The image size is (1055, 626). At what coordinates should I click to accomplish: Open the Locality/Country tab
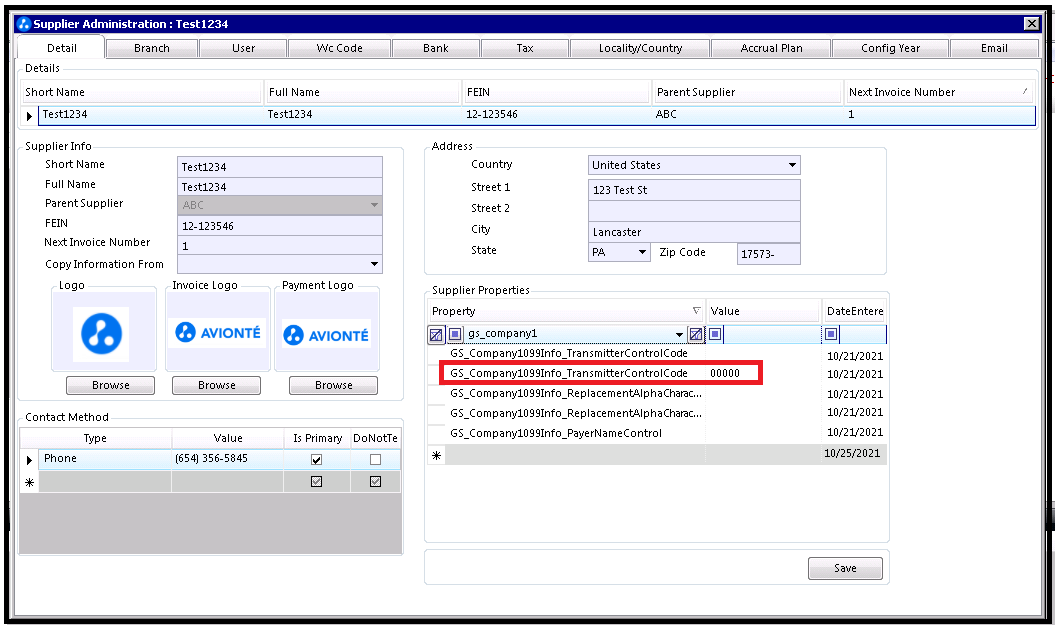point(641,48)
